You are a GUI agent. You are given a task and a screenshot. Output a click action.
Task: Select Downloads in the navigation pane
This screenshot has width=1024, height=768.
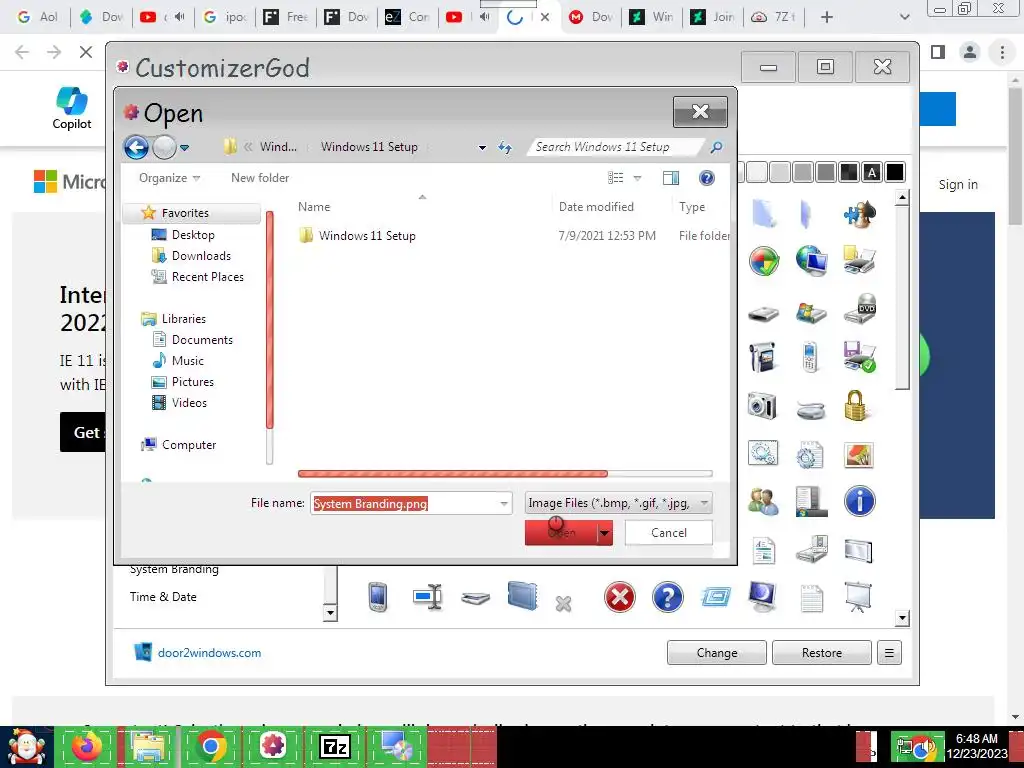tap(201, 255)
